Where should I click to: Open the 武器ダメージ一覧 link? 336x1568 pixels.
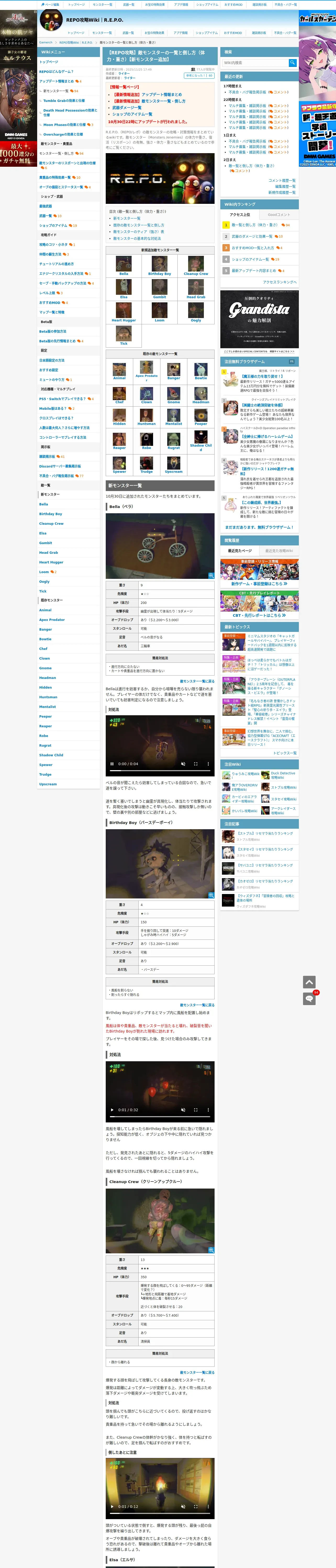coord(127,107)
